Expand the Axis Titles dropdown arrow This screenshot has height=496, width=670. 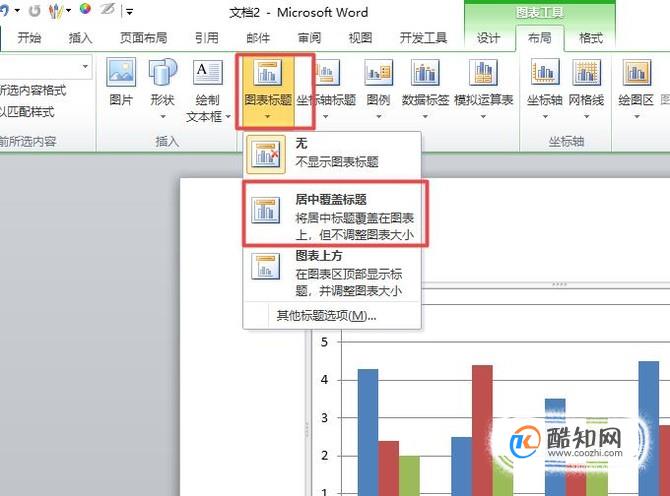tap(326, 116)
